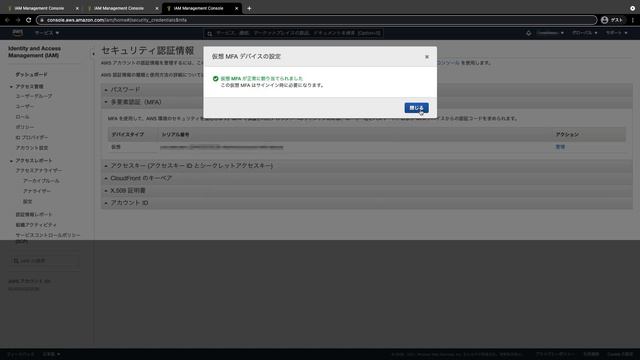The width and height of the screenshot is (640, 360).
Task: Click the green success check icon in dialog
Action: pos(216,78)
